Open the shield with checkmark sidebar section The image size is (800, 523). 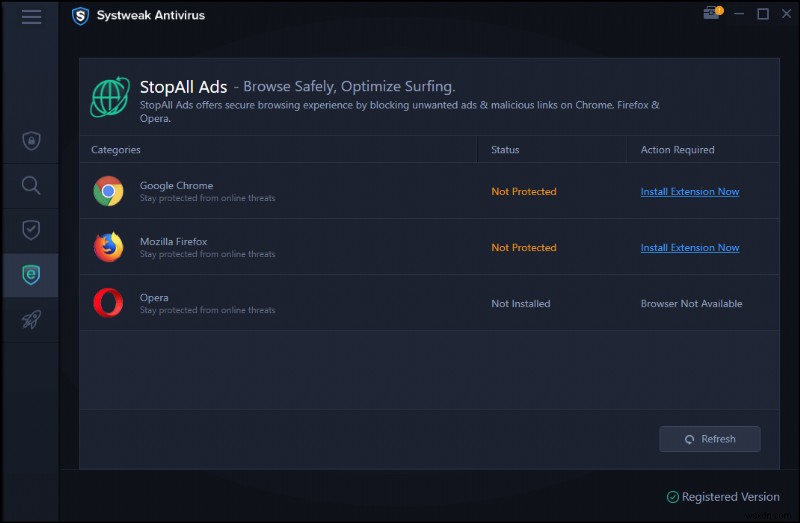click(x=31, y=230)
